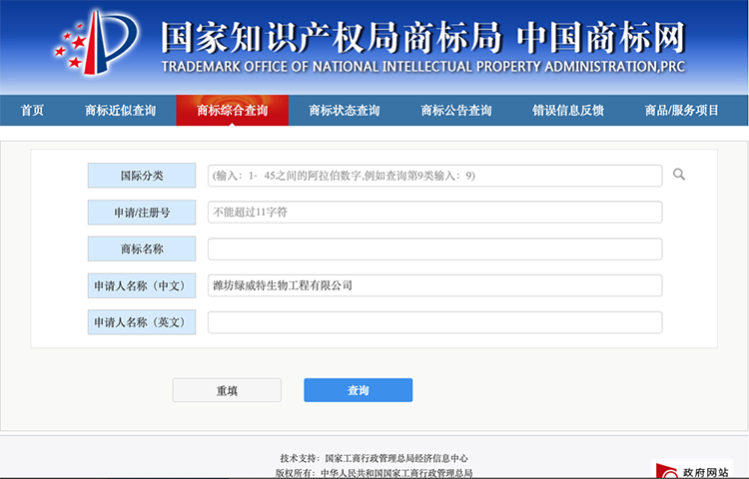
Task: Click the 国家知识产权局商标局 中国商标网 title
Action: 423,37
